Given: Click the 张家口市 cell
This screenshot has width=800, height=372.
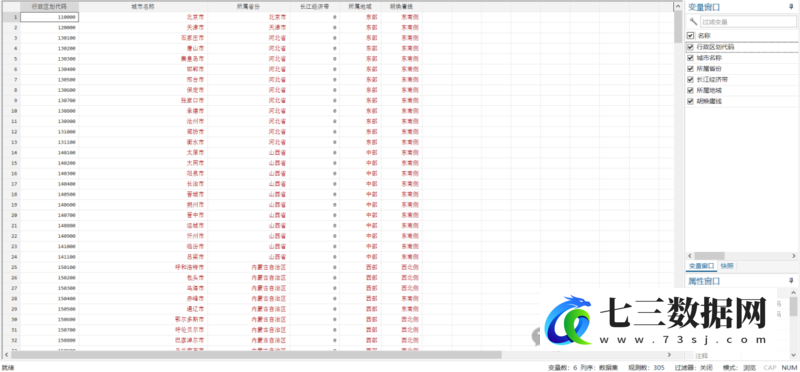Looking at the screenshot, I should pyautogui.click(x=143, y=101).
